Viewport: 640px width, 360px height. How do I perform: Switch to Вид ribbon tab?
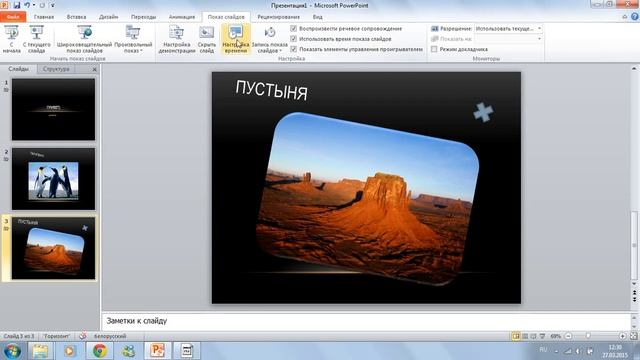[x=318, y=17]
